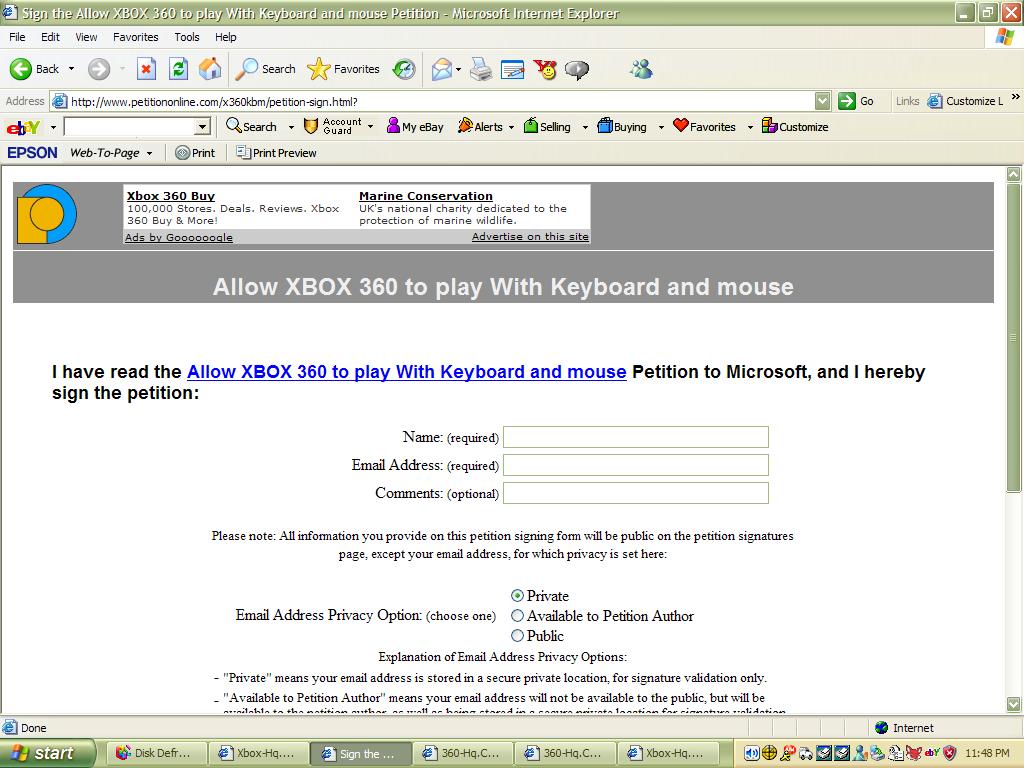Click the Comments input field

point(635,493)
